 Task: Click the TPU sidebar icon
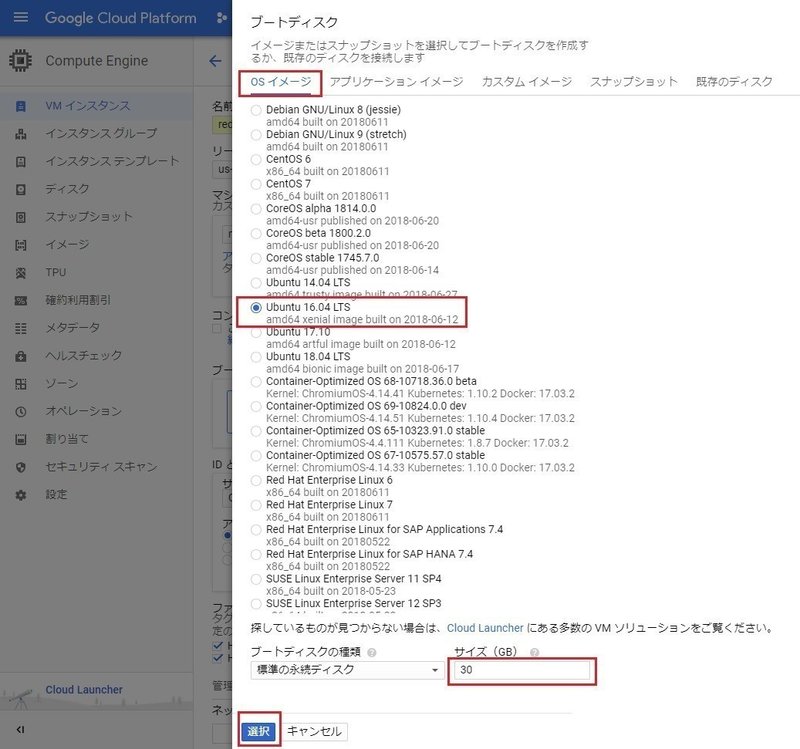(x=21, y=273)
